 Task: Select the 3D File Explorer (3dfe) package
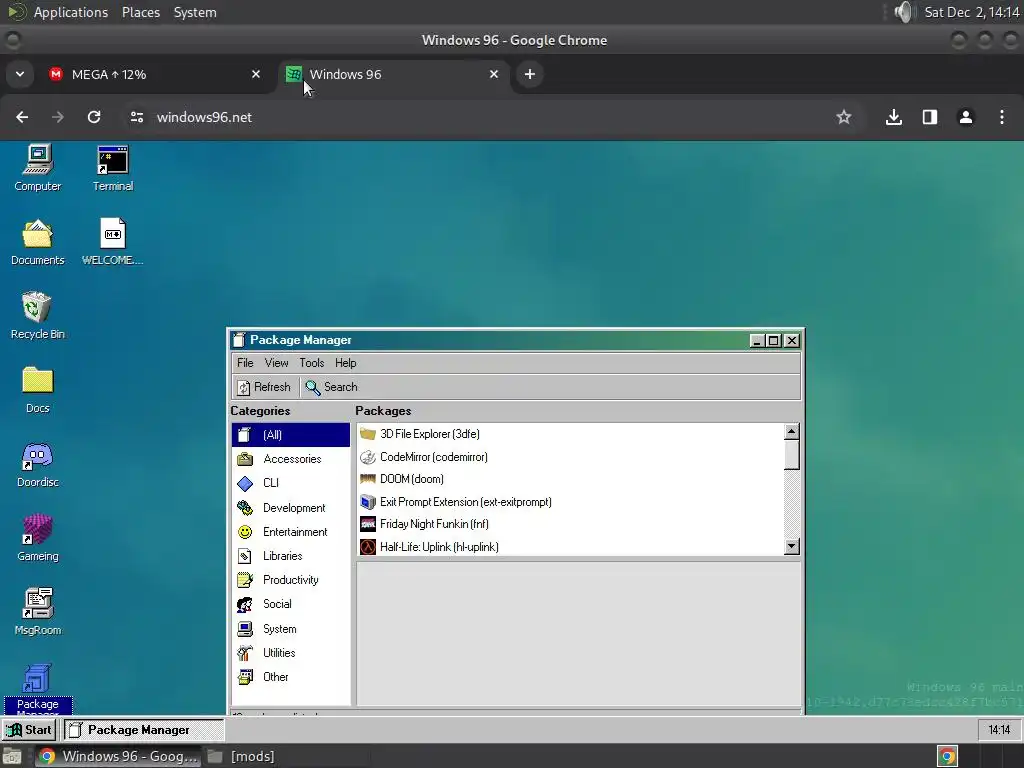570,434
